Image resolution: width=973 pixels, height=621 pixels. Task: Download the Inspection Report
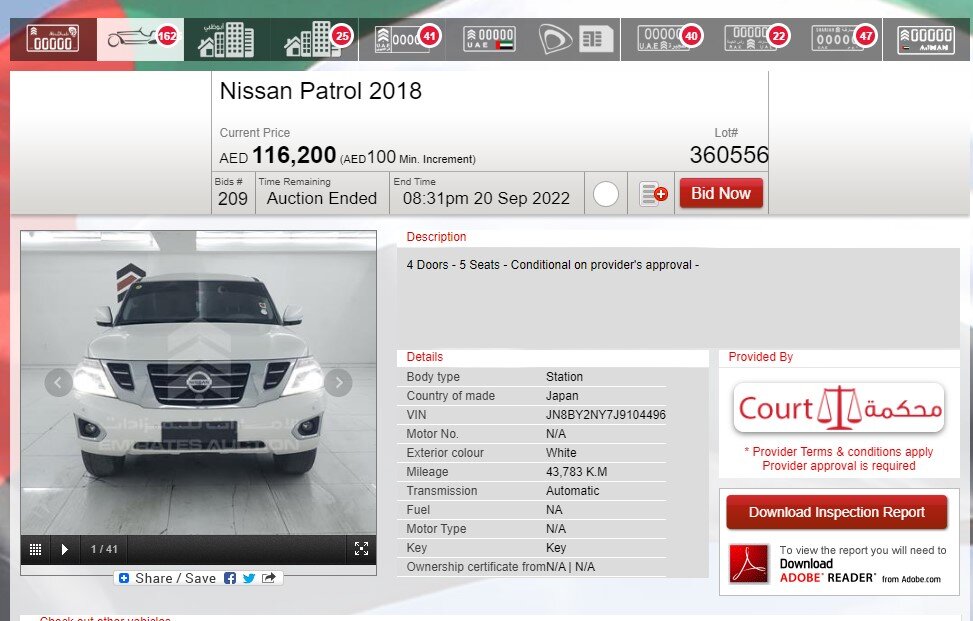pos(836,512)
